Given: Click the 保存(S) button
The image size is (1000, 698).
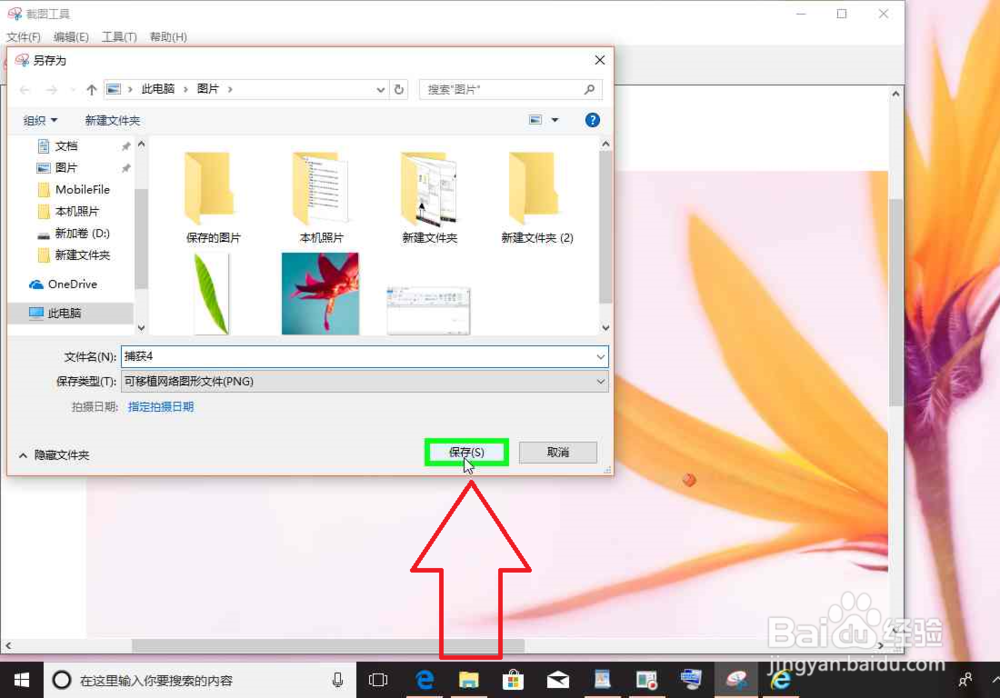Looking at the screenshot, I should coord(466,451).
